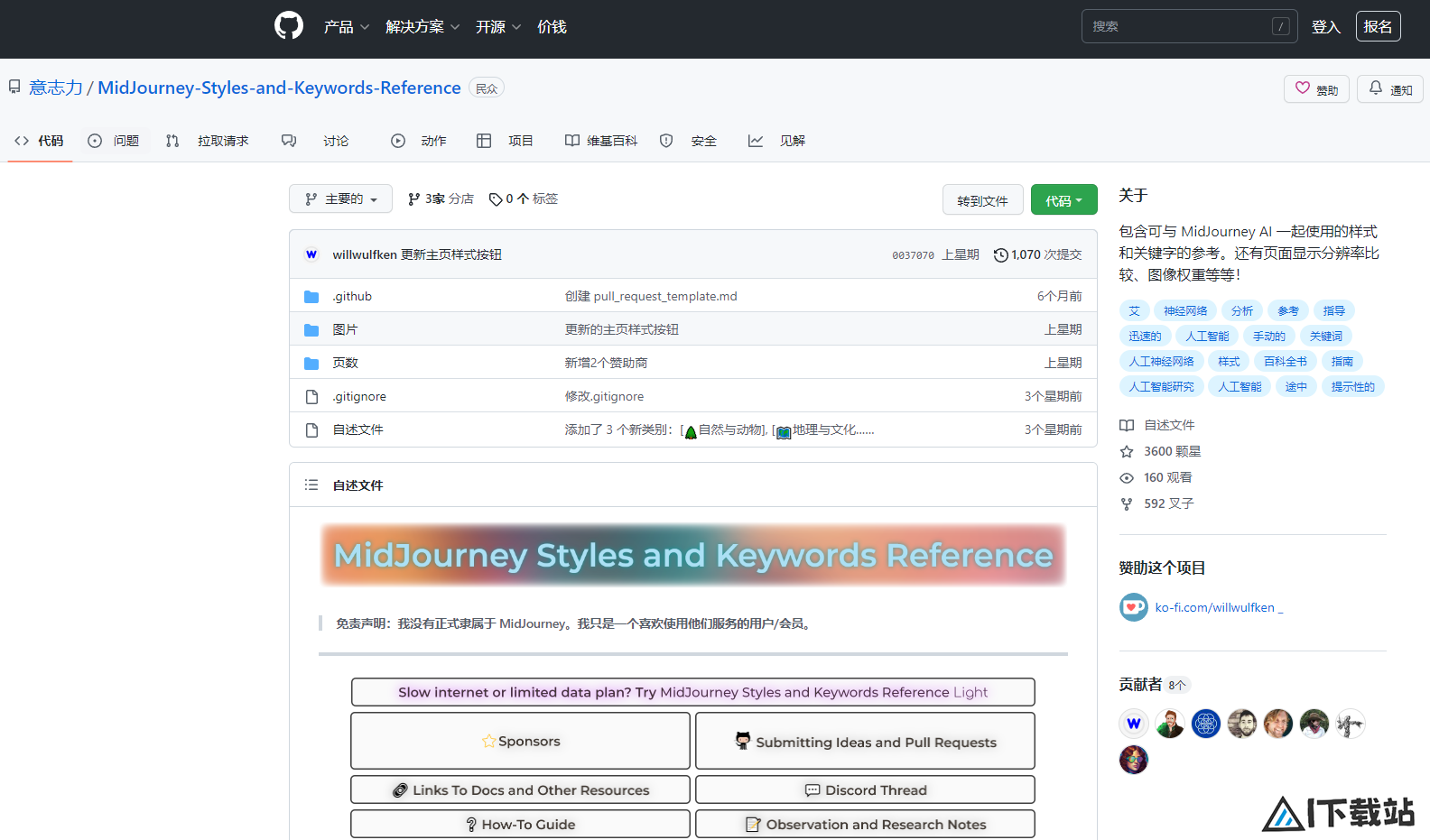Screen dimensions: 1430x840
Task: Click the GitHub Octocat logo
Action: click(x=289, y=25)
